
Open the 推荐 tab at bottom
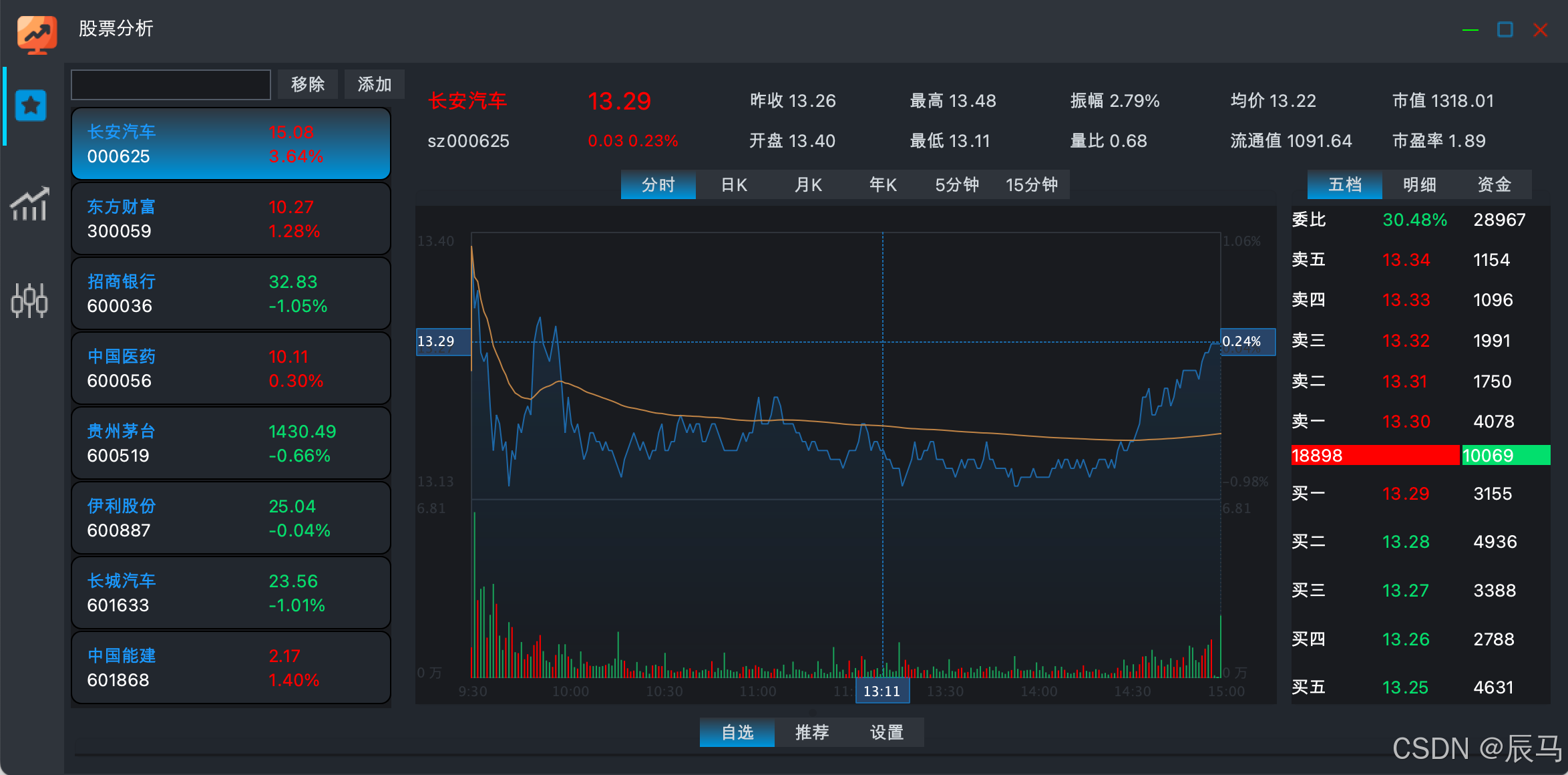click(811, 732)
